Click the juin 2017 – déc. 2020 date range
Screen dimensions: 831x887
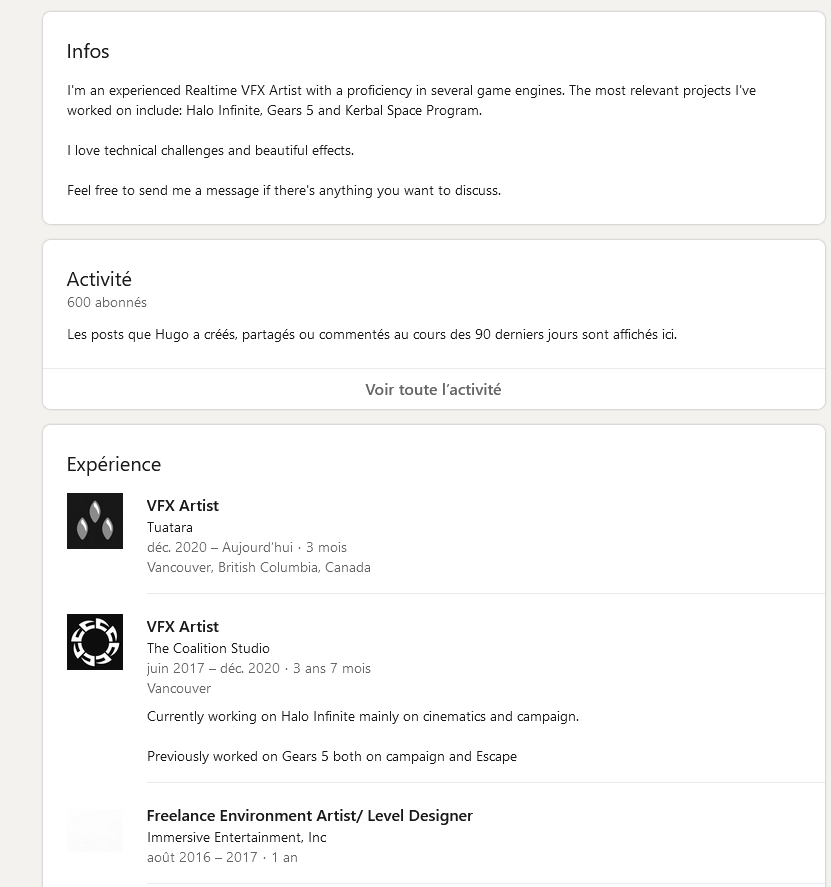213,668
